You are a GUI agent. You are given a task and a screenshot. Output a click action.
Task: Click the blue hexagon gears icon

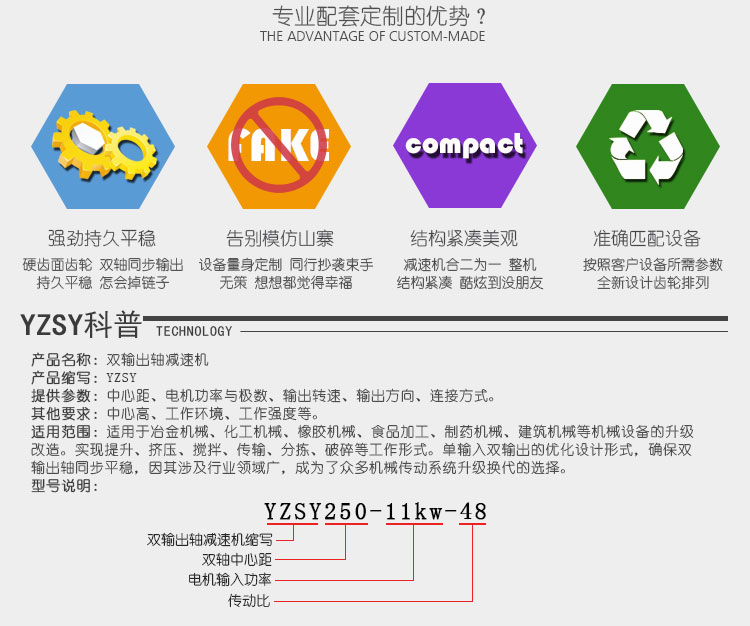[103, 146]
